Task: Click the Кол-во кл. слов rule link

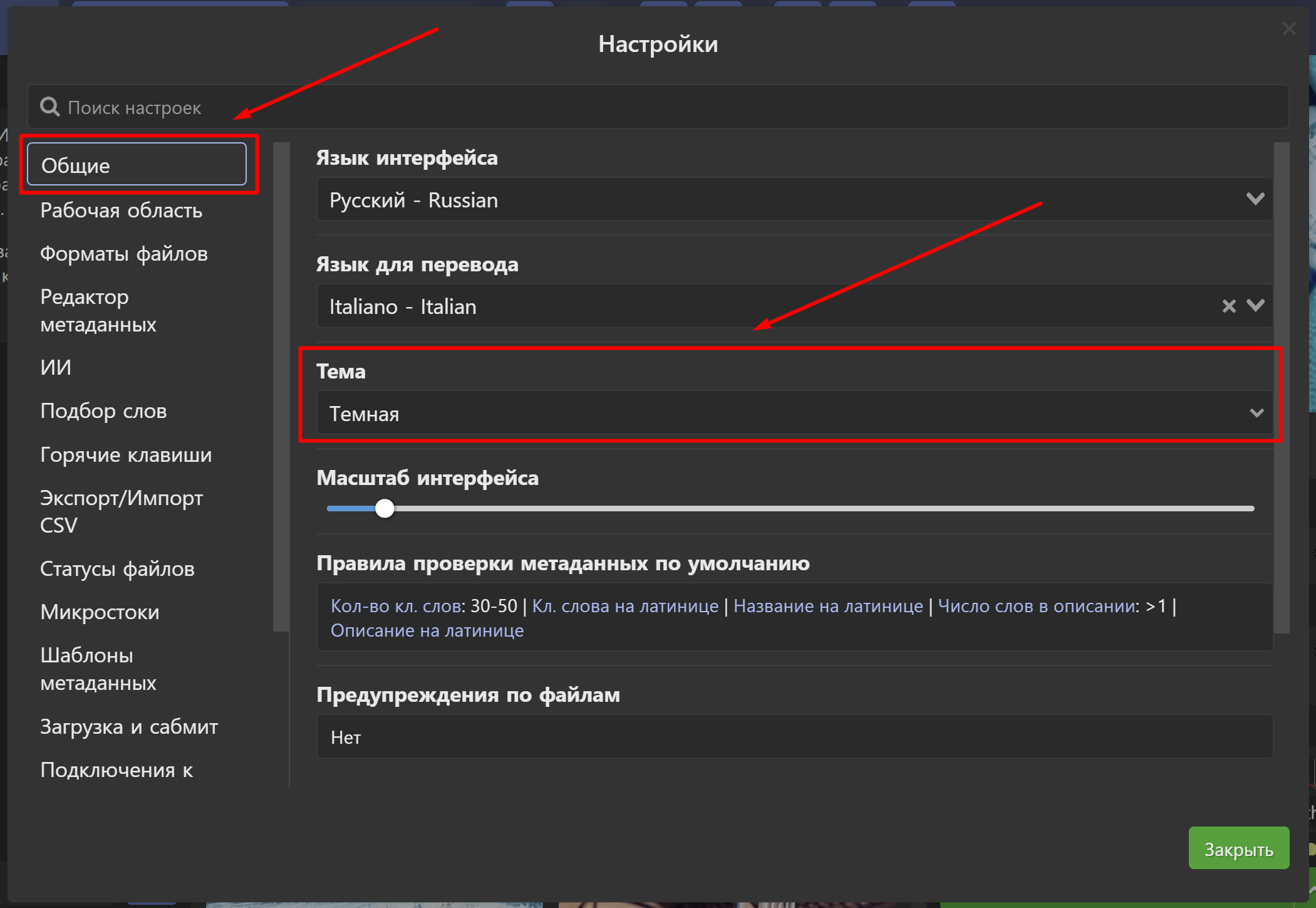Action: (396, 606)
